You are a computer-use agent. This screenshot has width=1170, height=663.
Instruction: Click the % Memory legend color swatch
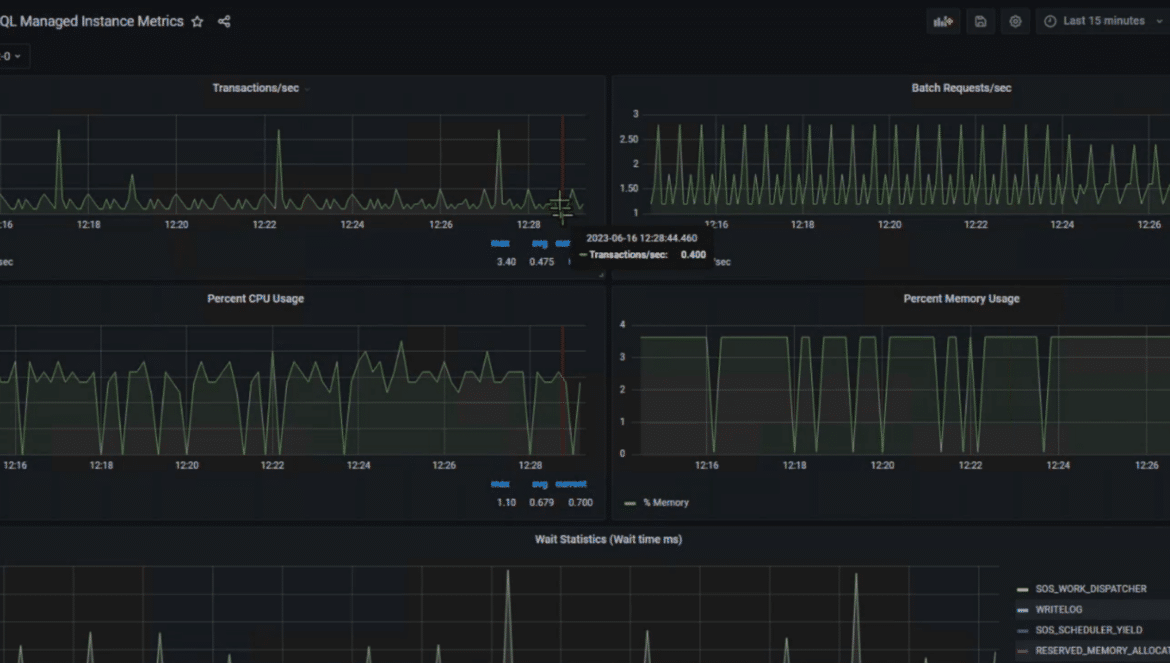[630, 503]
